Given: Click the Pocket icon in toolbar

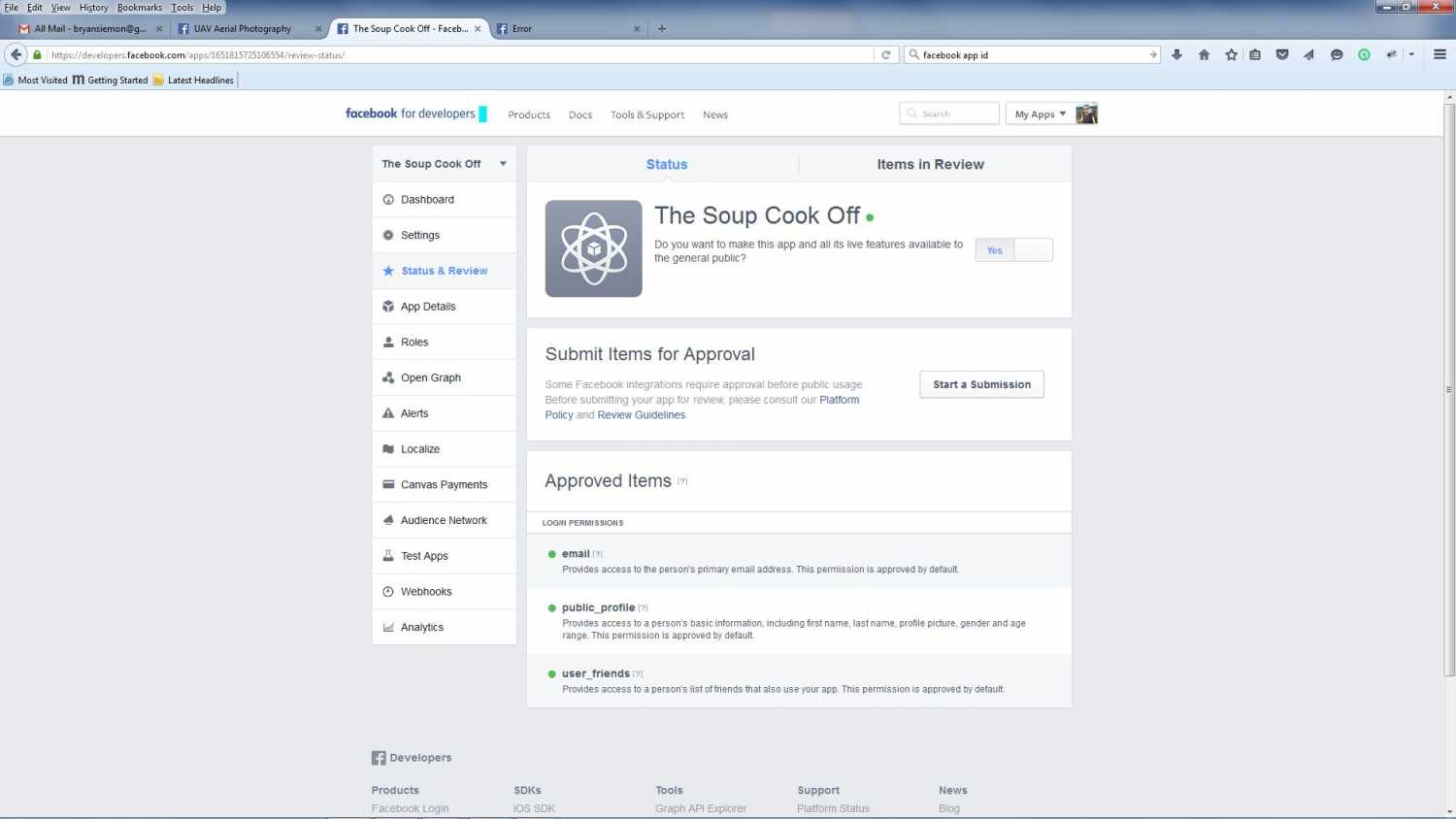Looking at the screenshot, I should coord(1282,55).
